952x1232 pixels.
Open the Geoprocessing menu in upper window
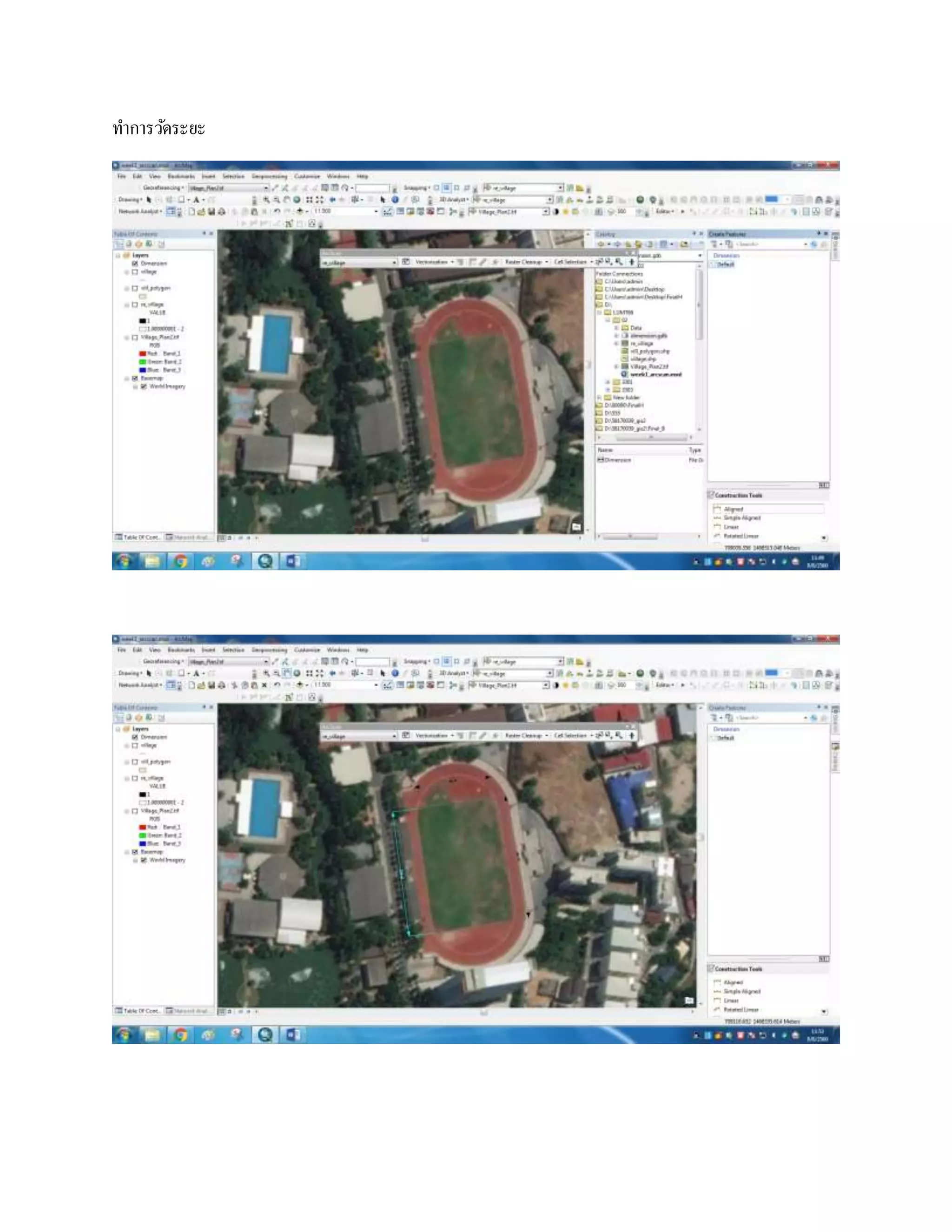pos(270,177)
